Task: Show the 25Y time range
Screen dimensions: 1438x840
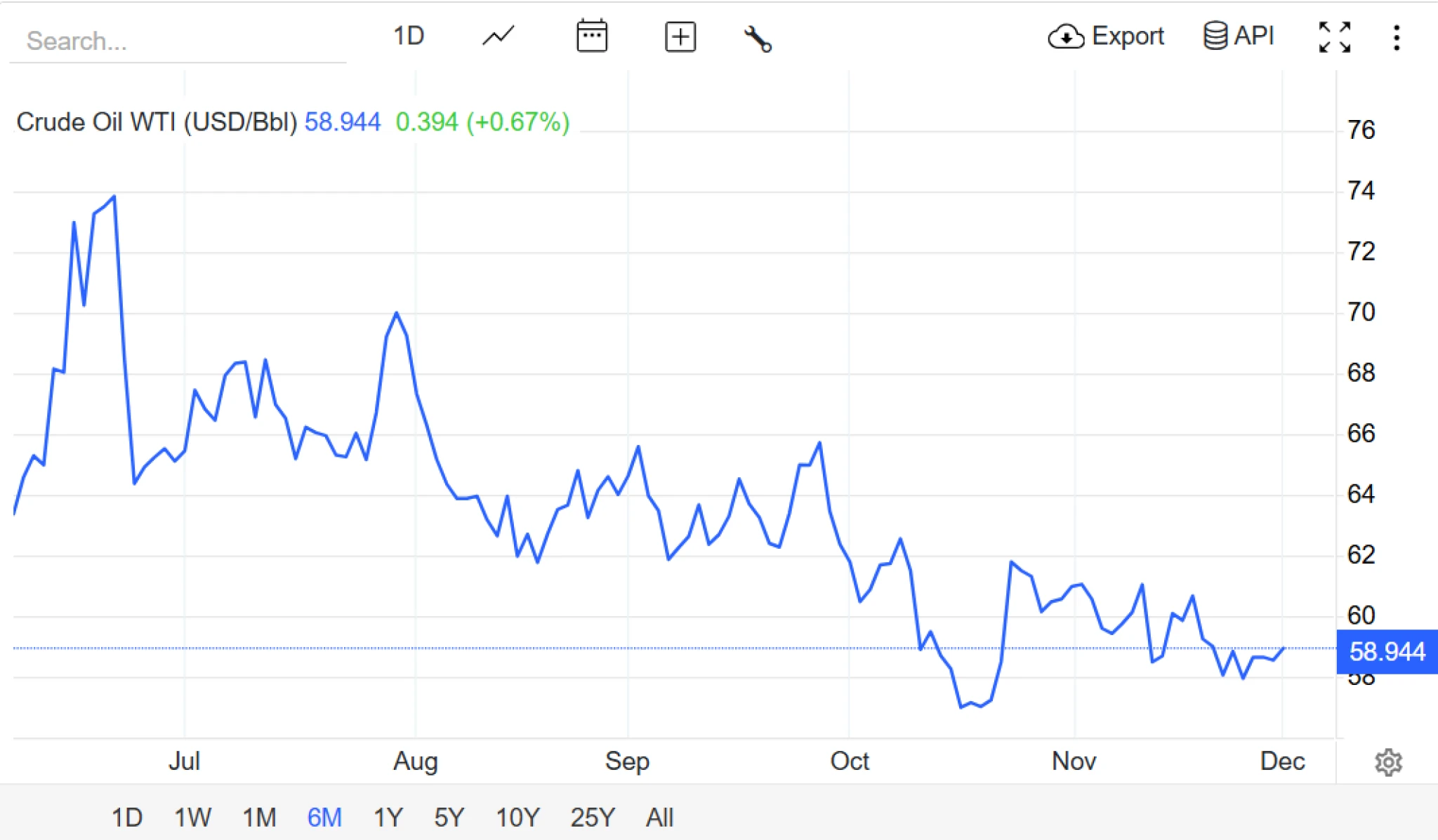Action: (x=593, y=818)
